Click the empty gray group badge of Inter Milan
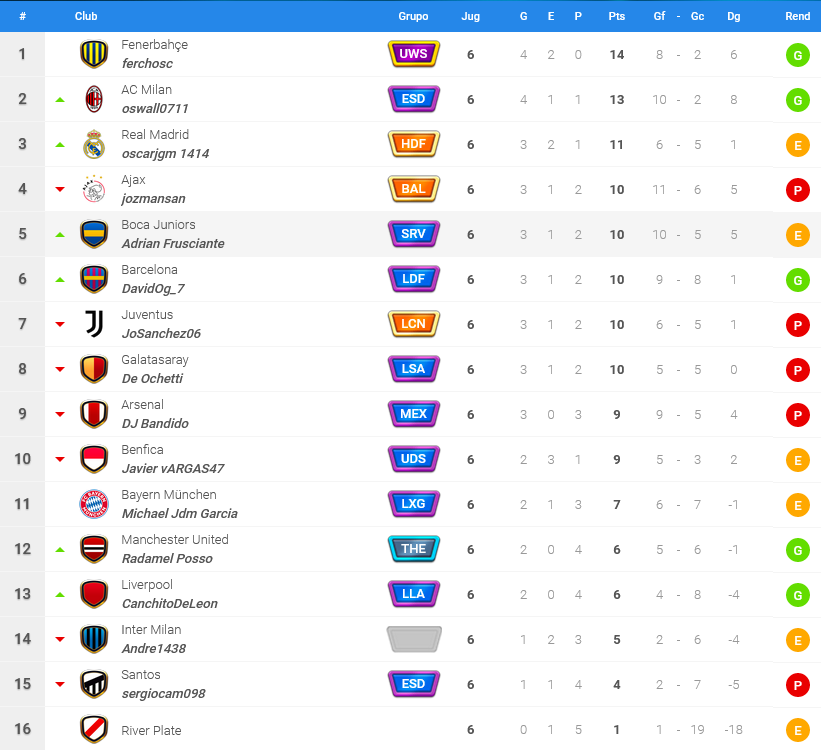Image resolution: width=821 pixels, height=750 pixels. (x=414, y=639)
